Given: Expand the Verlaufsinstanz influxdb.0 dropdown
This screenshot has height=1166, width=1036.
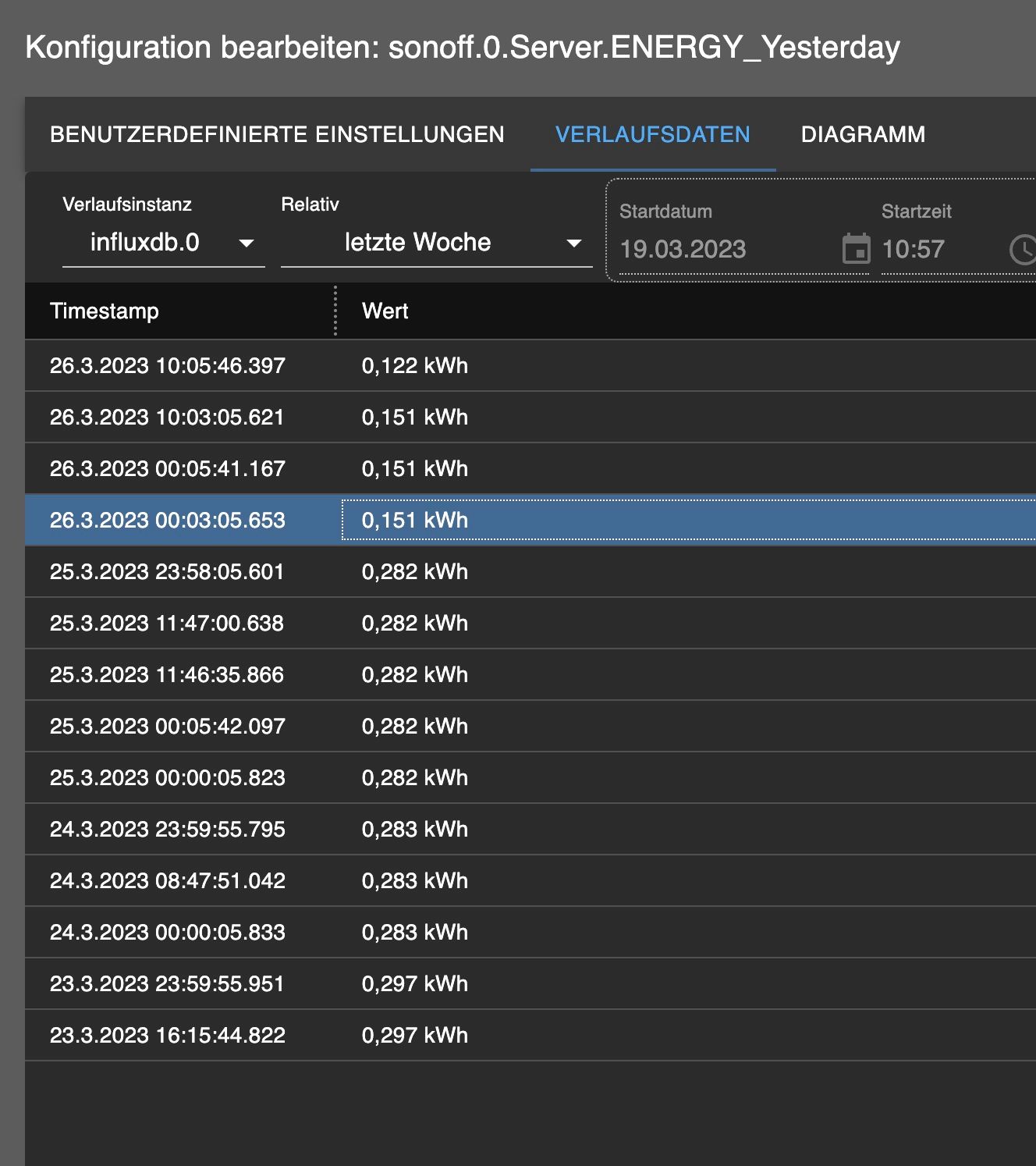Looking at the screenshot, I should pos(164,243).
